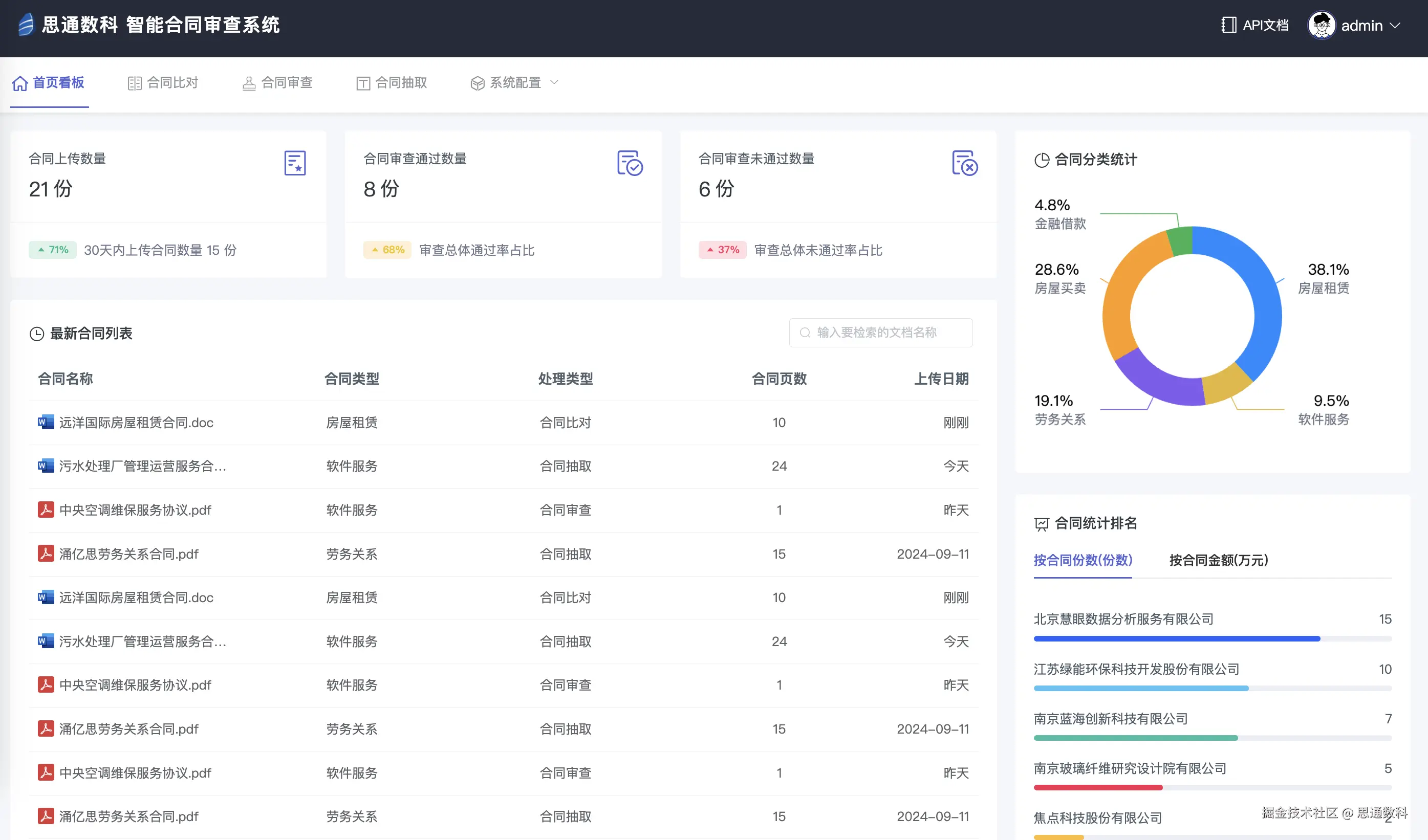Select the 按合同金额(万元) ranking tab
This screenshot has height=840, width=1428.
1218,560
